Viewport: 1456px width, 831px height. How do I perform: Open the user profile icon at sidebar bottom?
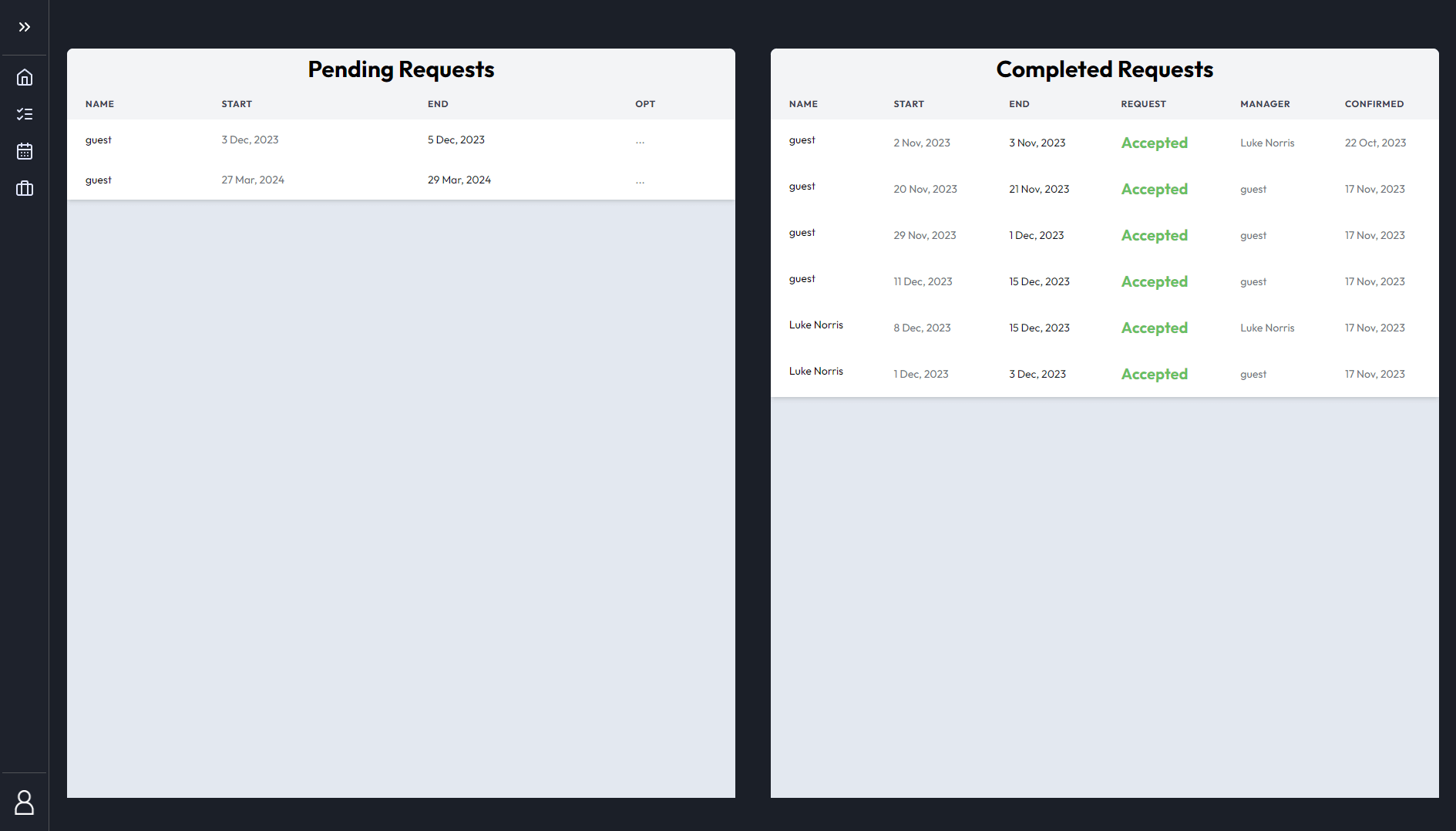(x=24, y=802)
